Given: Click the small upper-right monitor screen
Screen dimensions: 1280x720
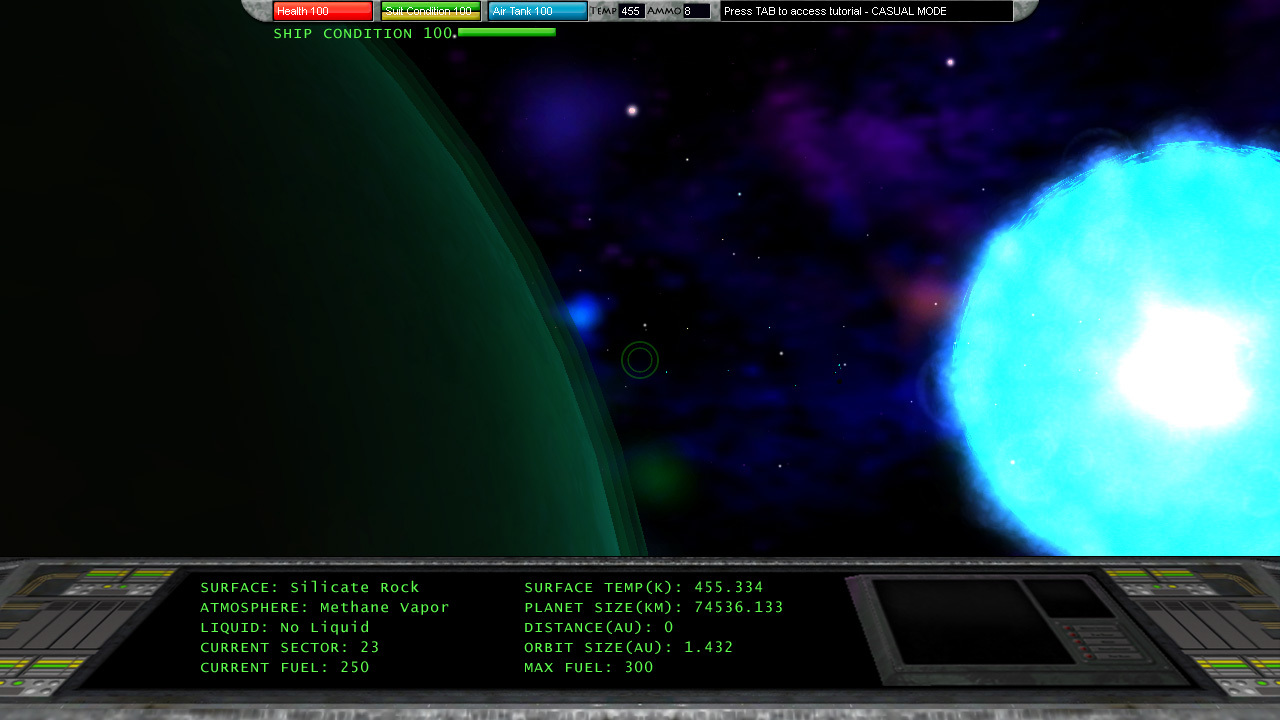Looking at the screenshot, I should (1069, 598).
